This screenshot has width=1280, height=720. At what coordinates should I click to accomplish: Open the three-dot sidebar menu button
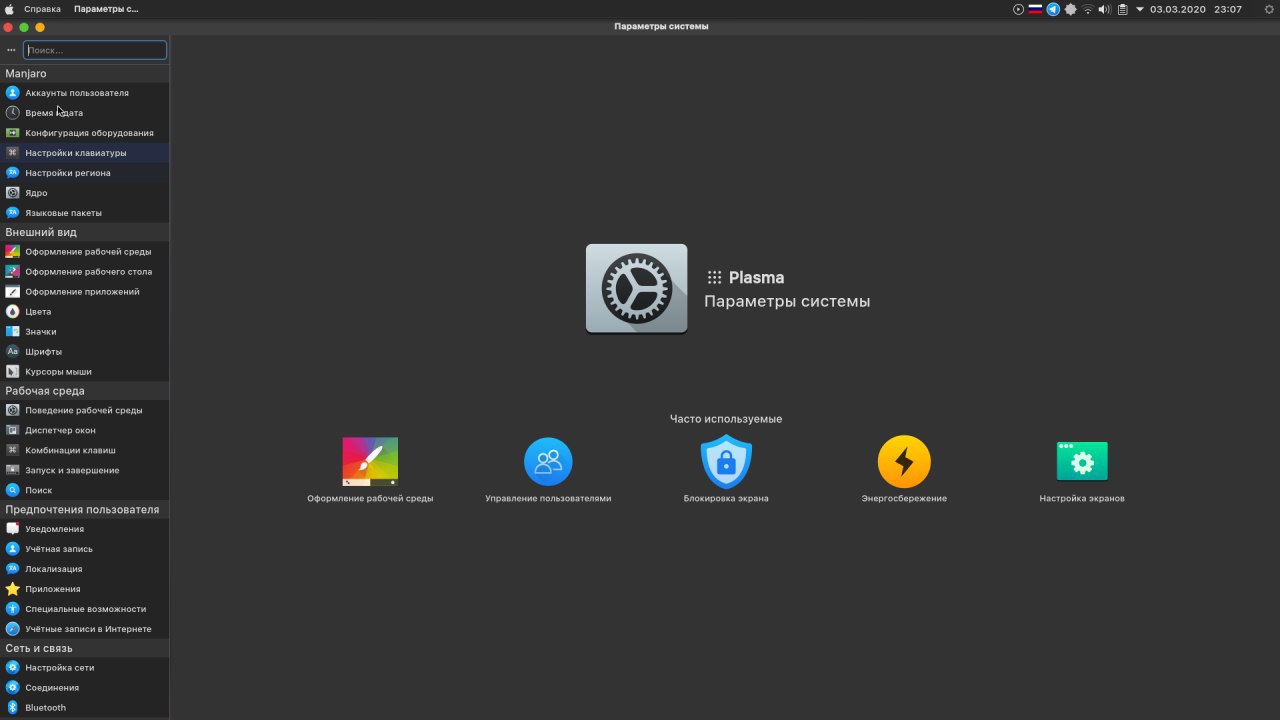point(11,50)
